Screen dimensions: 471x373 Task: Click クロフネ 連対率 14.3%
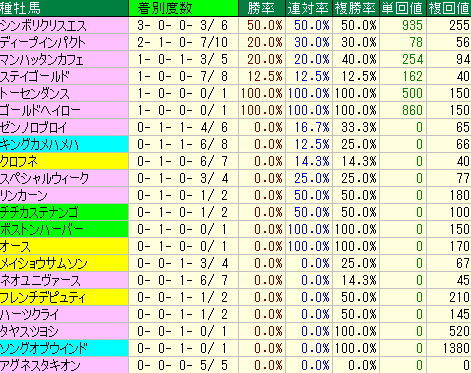[312, 161]
